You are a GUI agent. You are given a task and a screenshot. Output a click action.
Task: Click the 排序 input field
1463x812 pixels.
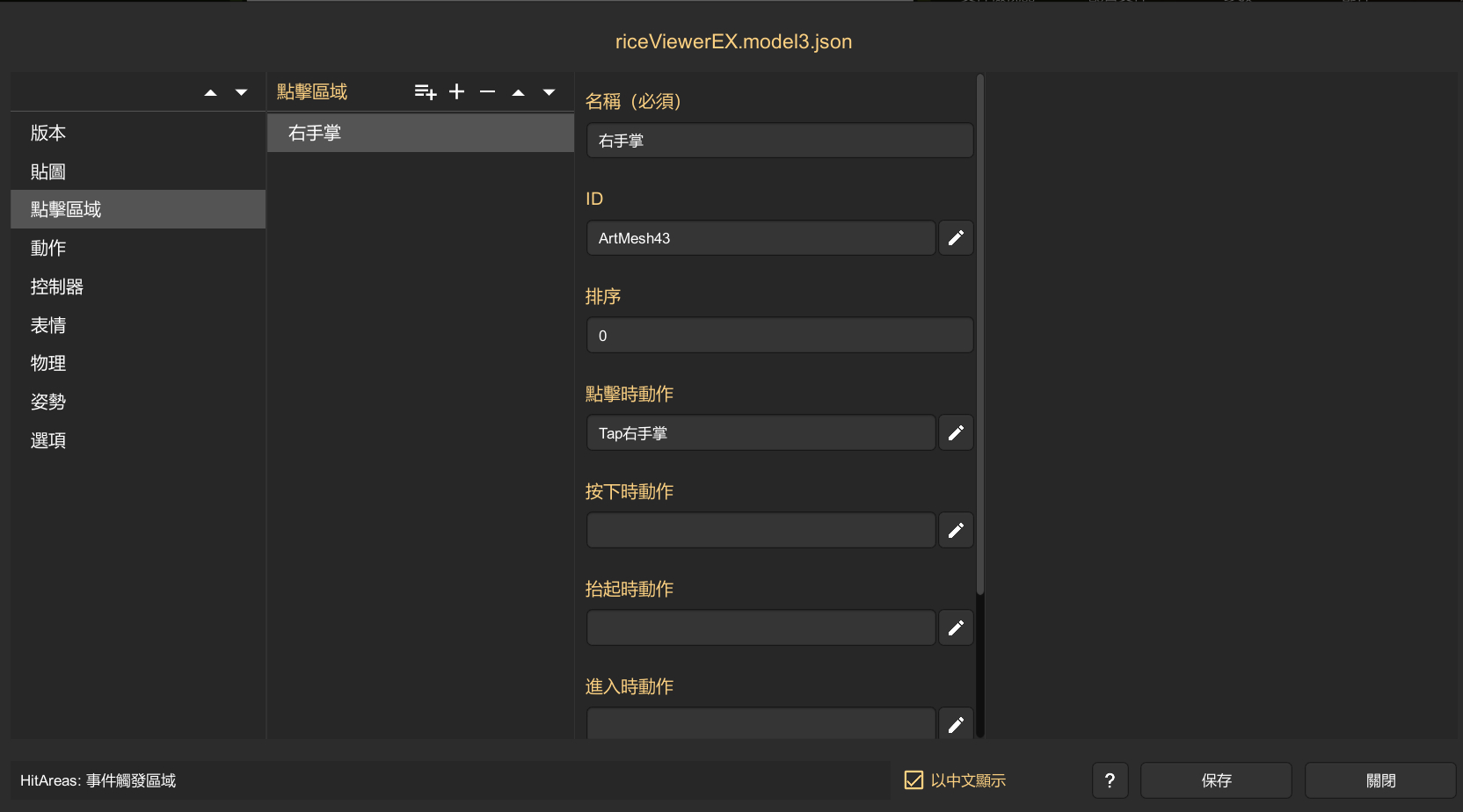coord(779,336)
